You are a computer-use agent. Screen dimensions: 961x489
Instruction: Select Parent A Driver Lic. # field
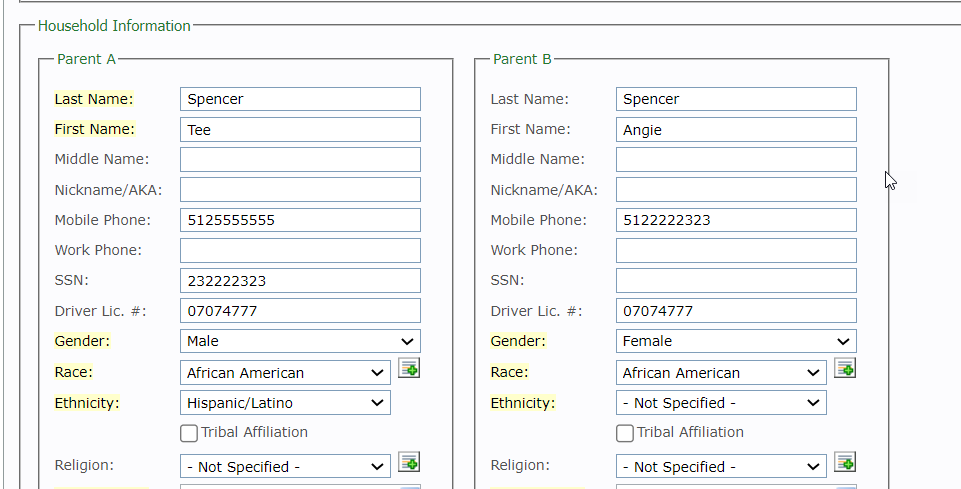(300, 311)
